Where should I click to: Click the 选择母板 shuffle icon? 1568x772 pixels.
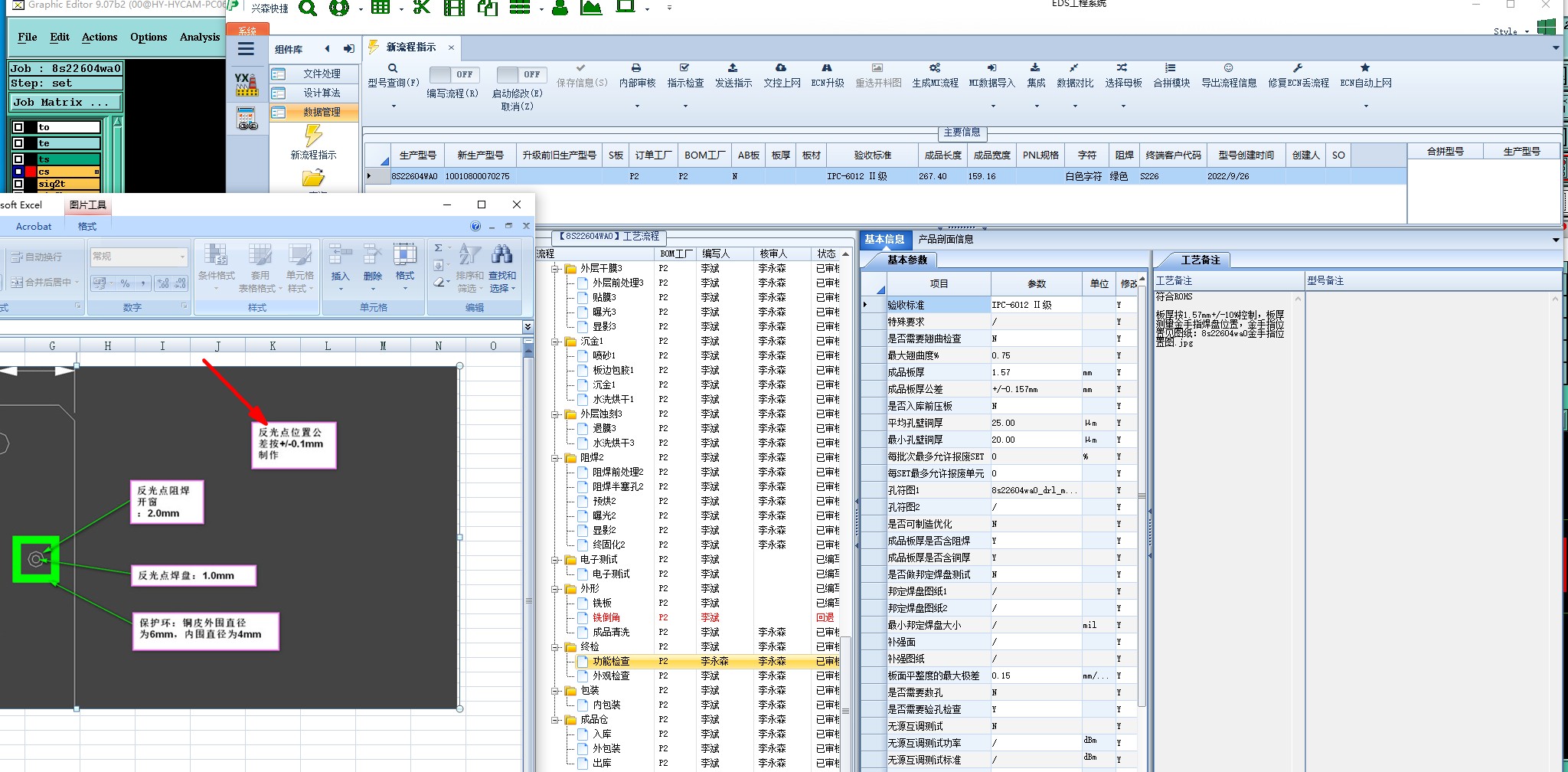pyautogui.click(x=1122, y=68)
